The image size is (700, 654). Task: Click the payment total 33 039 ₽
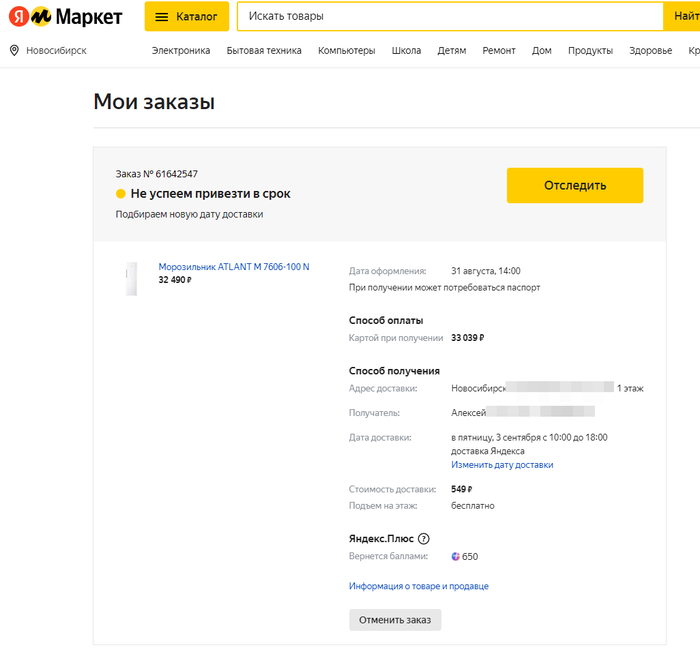click(467, 338)
